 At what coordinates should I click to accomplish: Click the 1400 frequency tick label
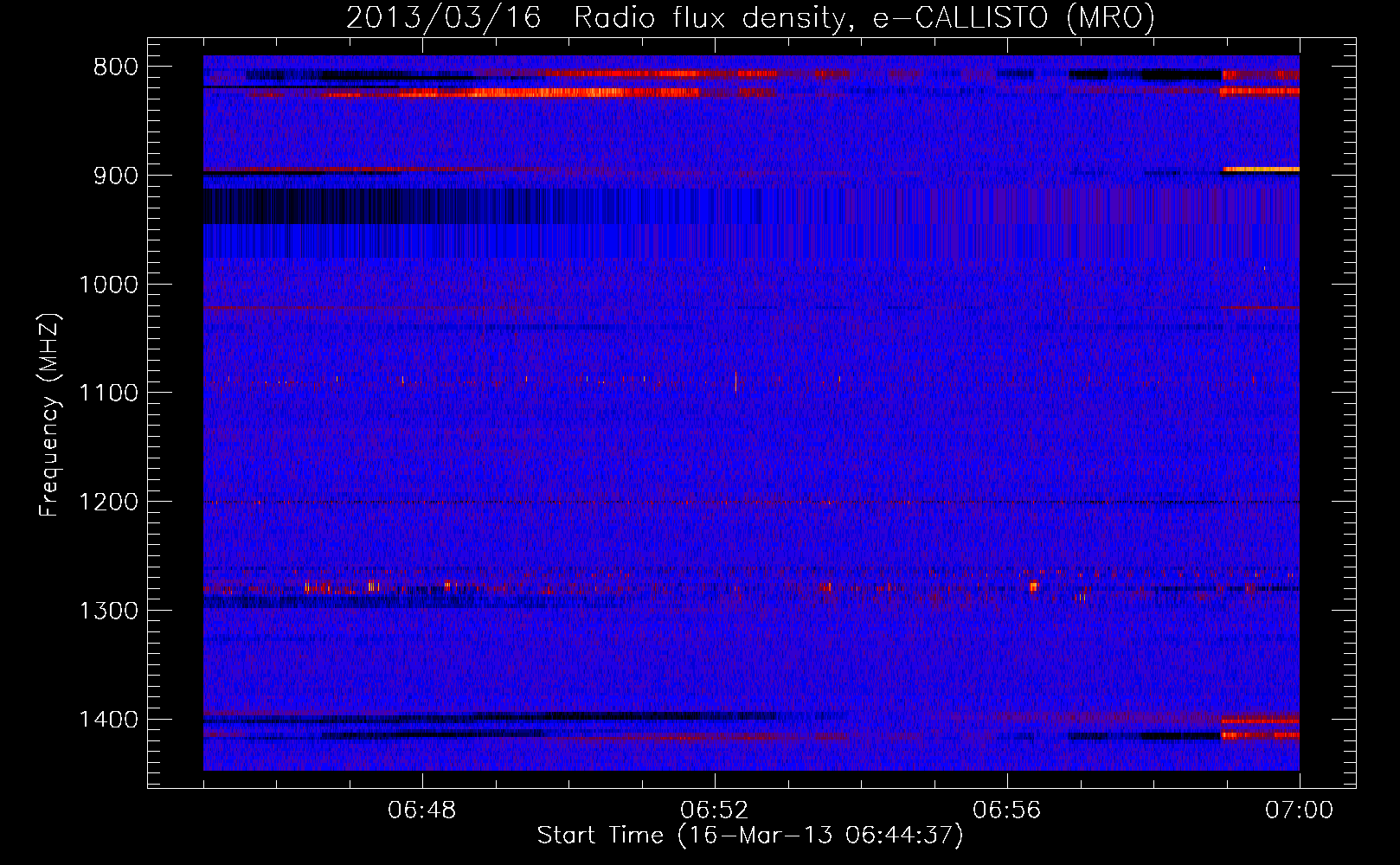click(x=108, y=720)
